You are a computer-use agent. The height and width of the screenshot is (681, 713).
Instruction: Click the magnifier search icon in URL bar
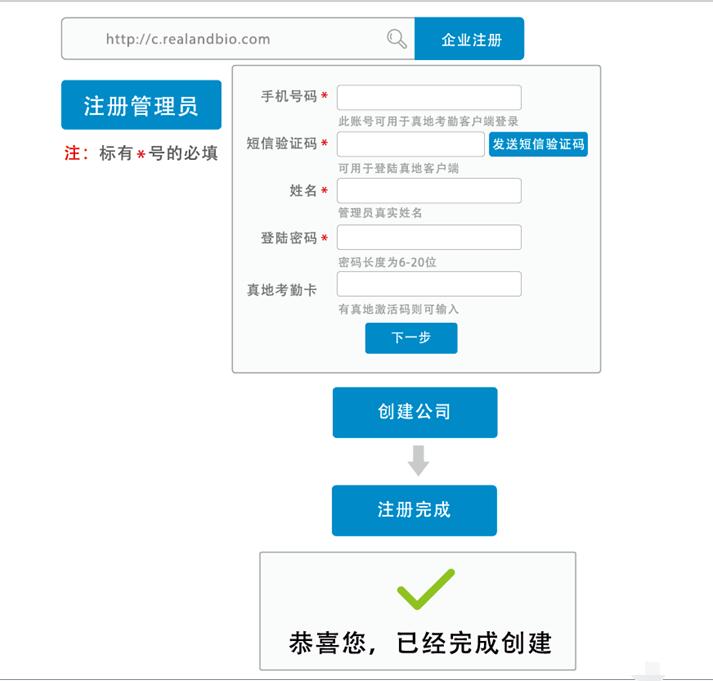397,39
